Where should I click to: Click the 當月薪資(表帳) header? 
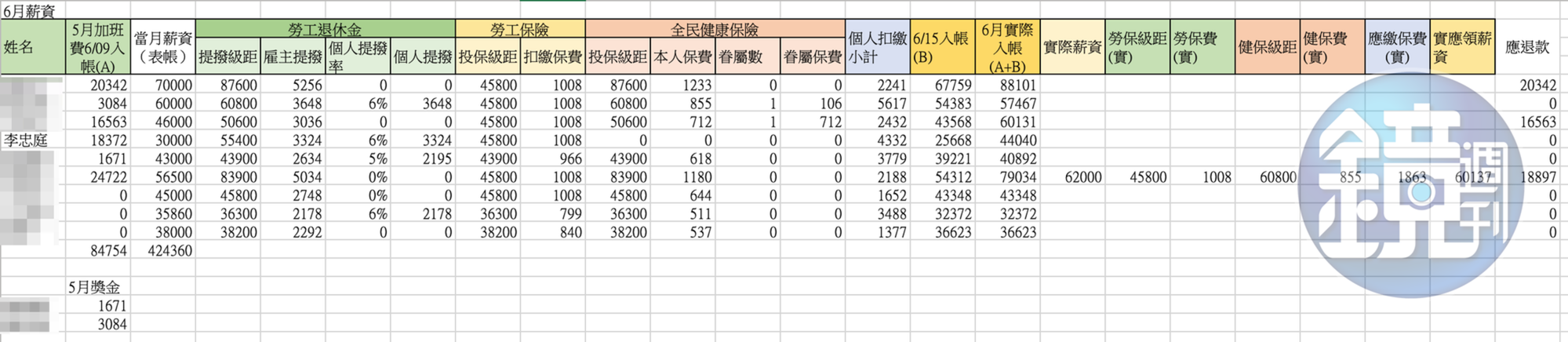tap(162, 47)
